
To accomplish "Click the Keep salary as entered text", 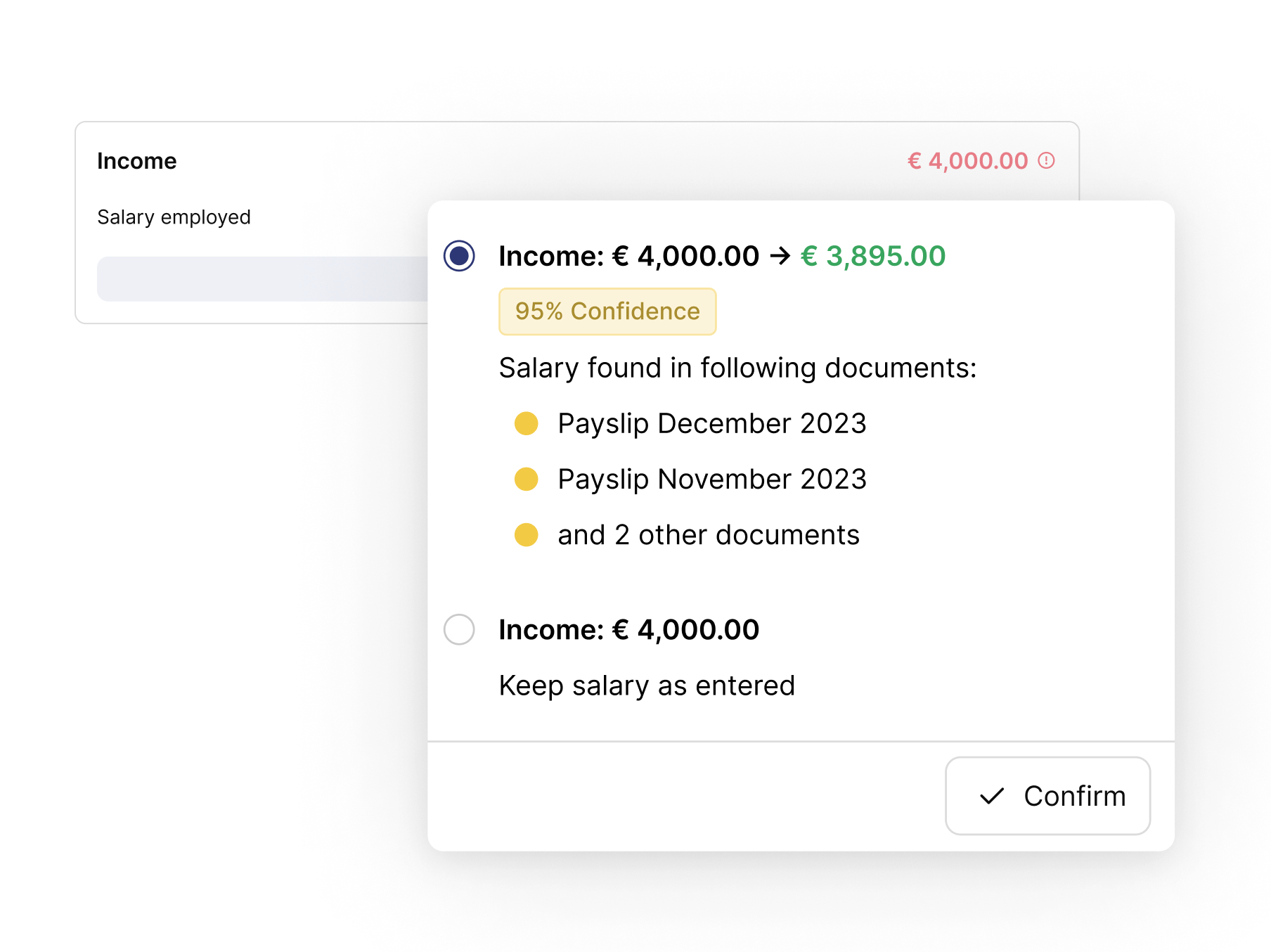I will pyautogui.click(x=647, y=686).
